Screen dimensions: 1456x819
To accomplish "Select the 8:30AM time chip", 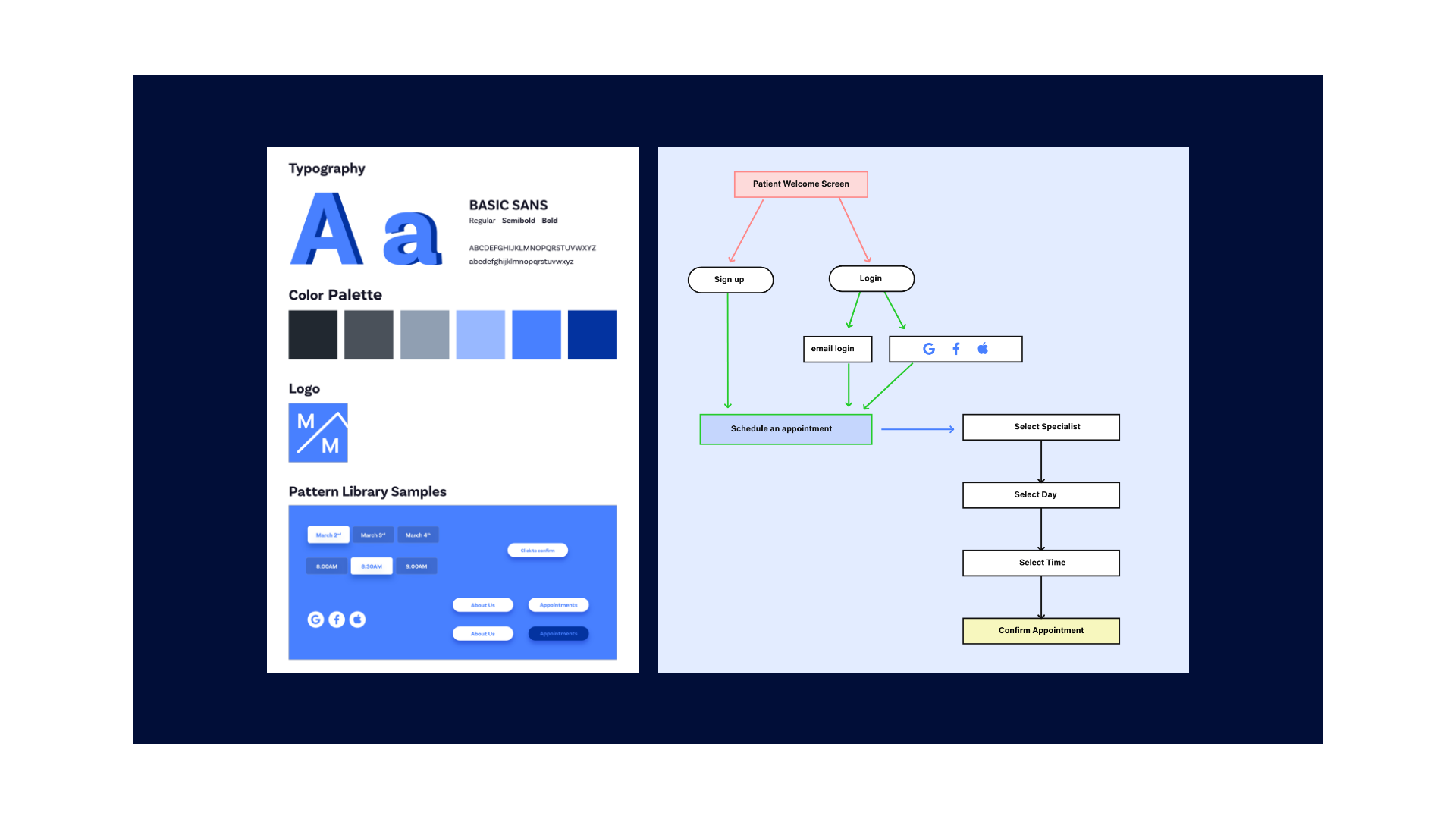I will (372, 566).
